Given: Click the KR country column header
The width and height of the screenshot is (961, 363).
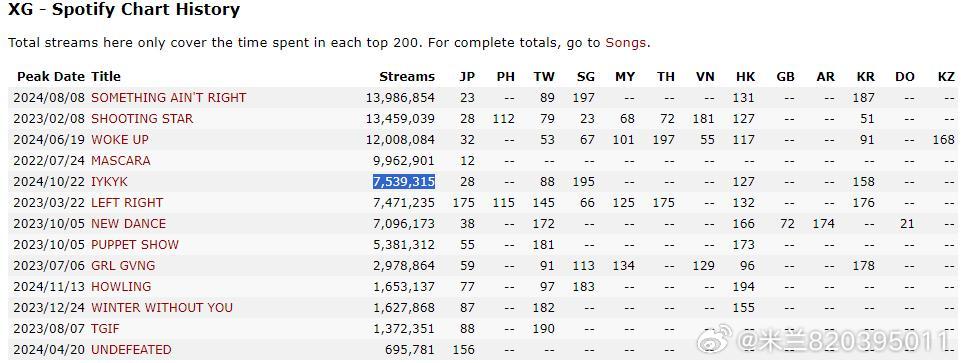Looking at the screenshot, I should click(x=865, y=77).
